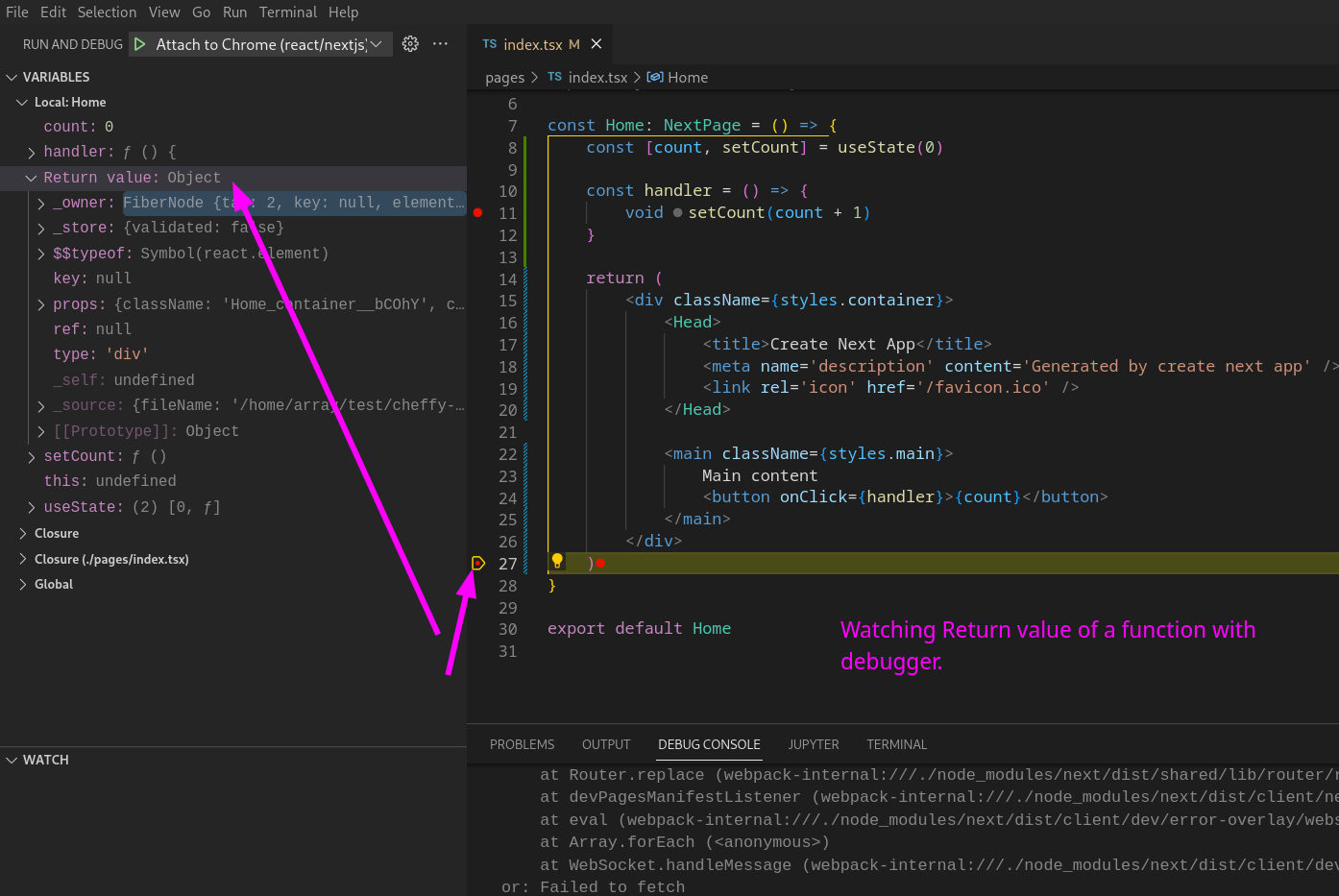
Task: Toggle the breakpoint on line 11
Action: (x=478, y=213)
